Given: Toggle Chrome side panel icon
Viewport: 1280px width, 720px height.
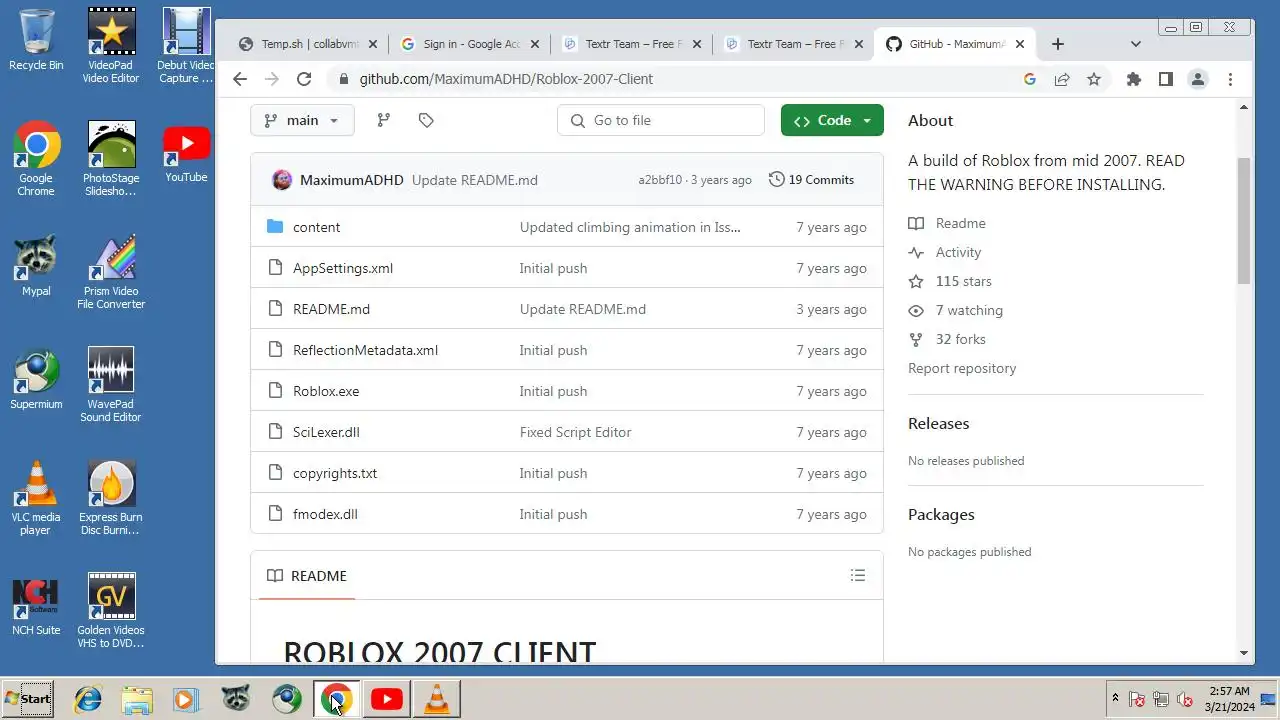Looking at the screenshot, I should [x=1165, y=79].
